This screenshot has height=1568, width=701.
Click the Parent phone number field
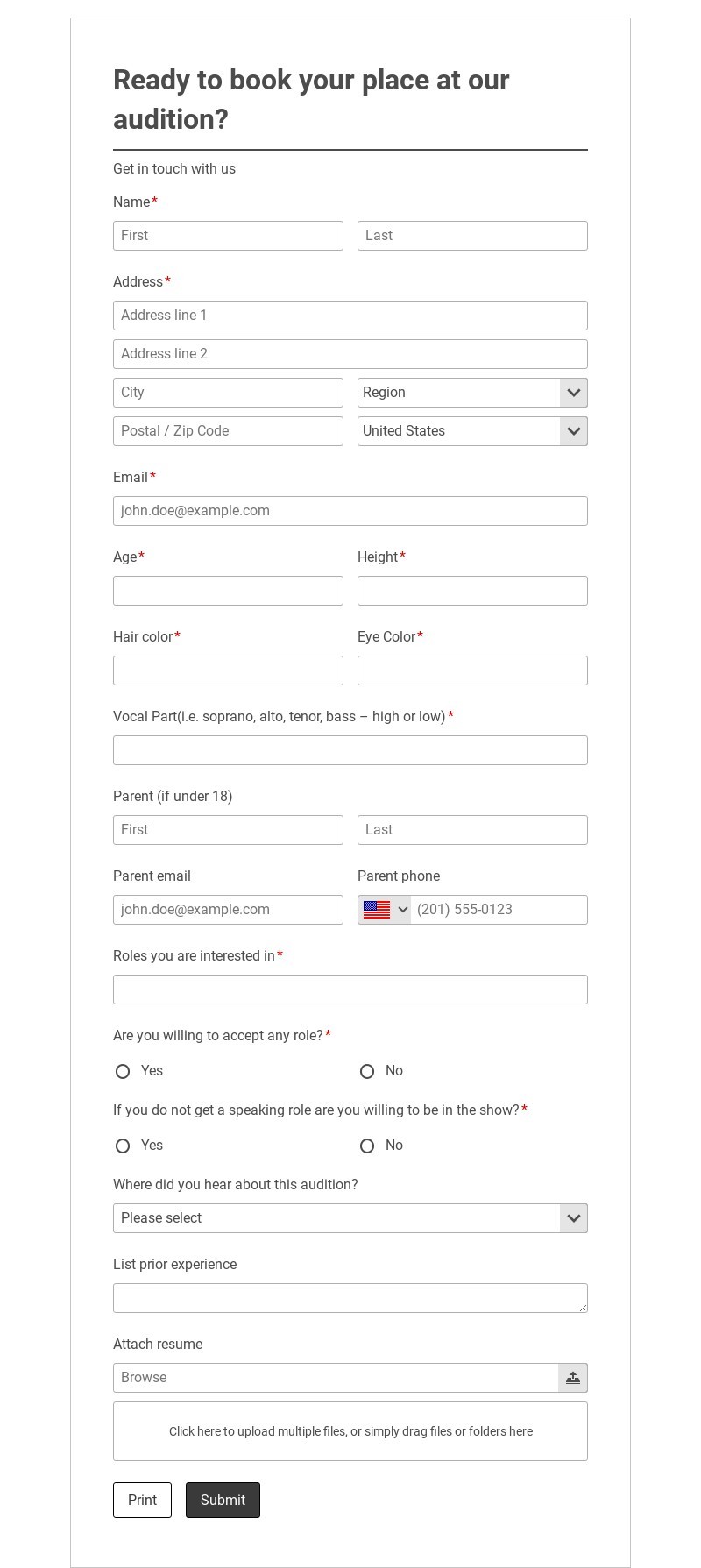(x=498, y=910)
